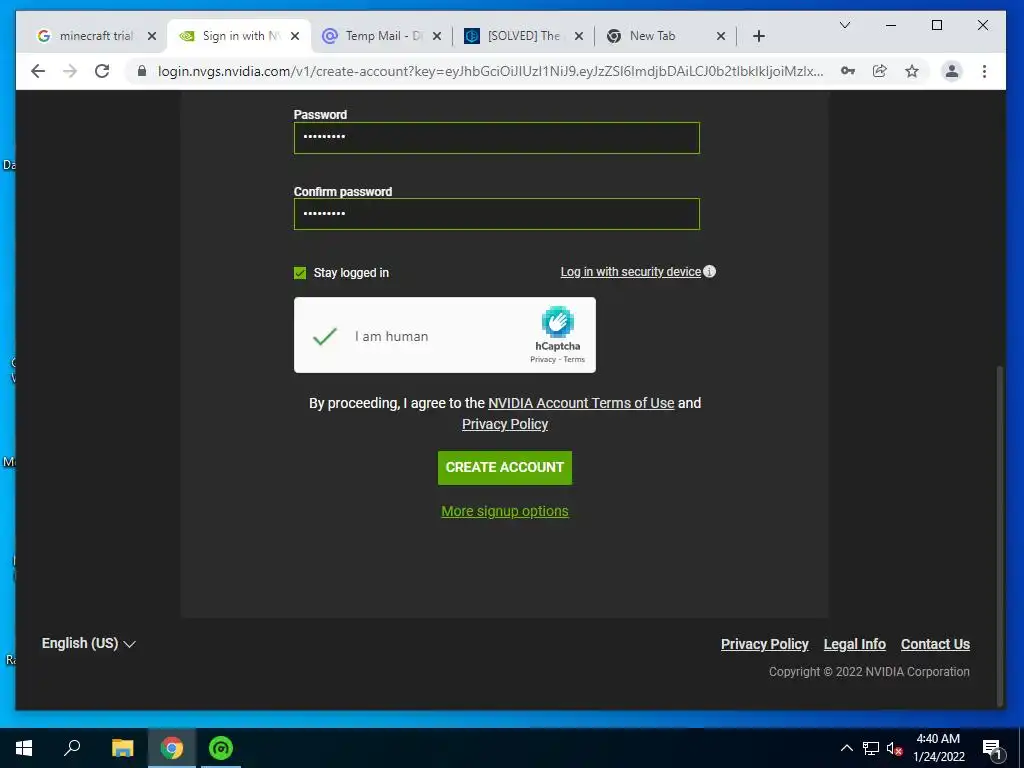
Task: Open File Explorer from taskbar
Action: [x=122, y=748]
